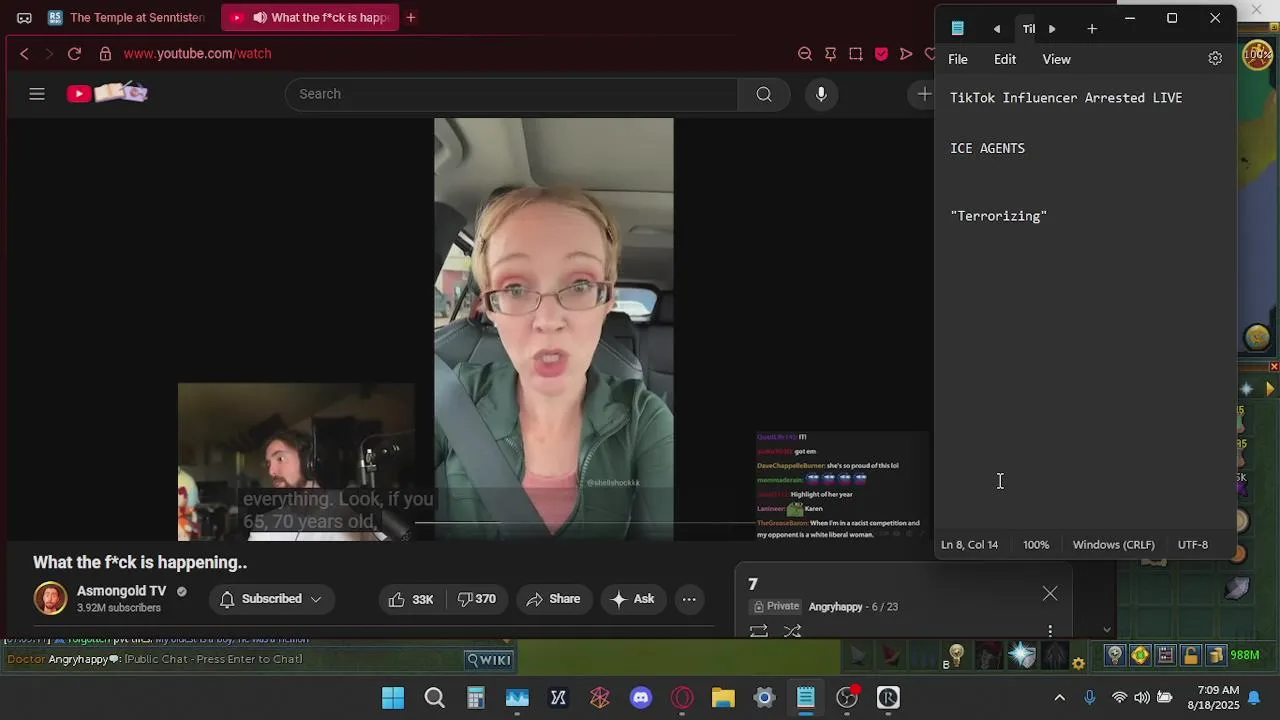
Task: Dislike the video showing 370
Action: 476,599
